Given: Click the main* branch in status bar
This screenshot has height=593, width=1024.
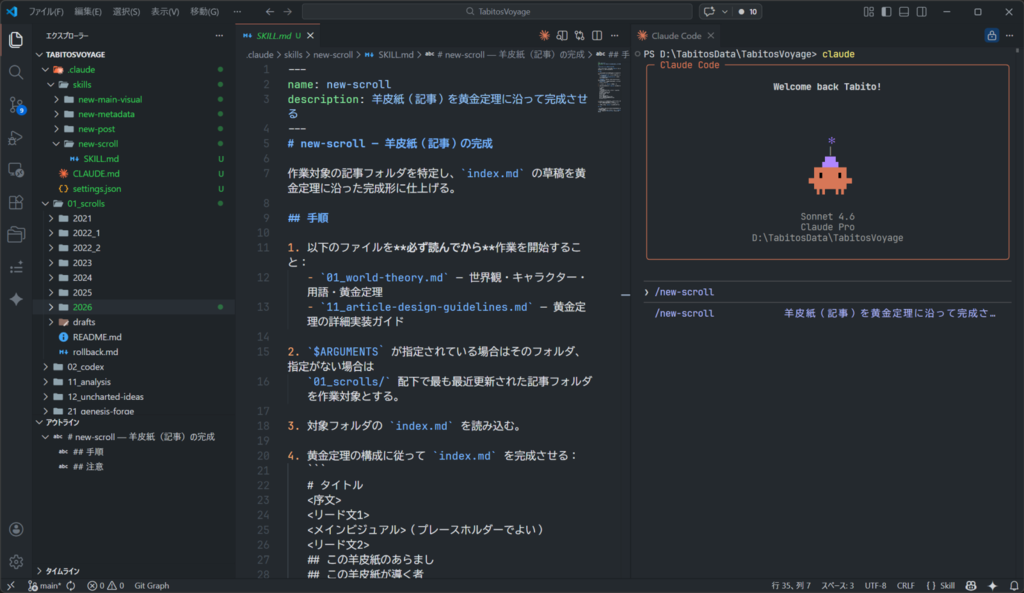Looking at the screenshot, I should (x=44, y=586).
